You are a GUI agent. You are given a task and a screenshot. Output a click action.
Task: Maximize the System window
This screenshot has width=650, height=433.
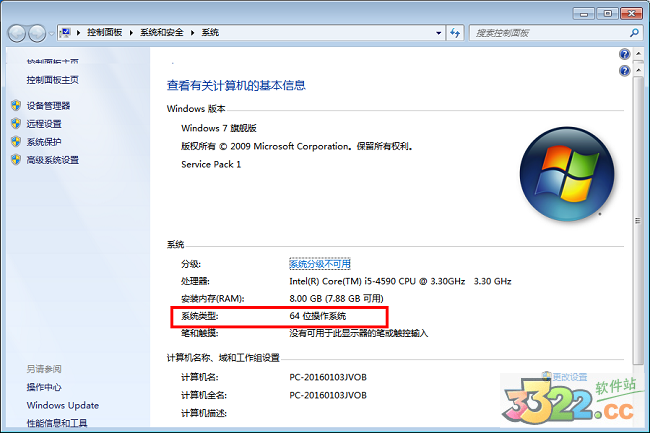pyautogui.click(x=607, y=14)
